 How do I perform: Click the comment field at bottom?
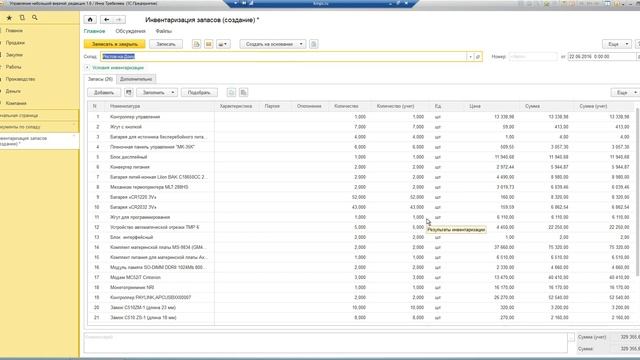325,342
